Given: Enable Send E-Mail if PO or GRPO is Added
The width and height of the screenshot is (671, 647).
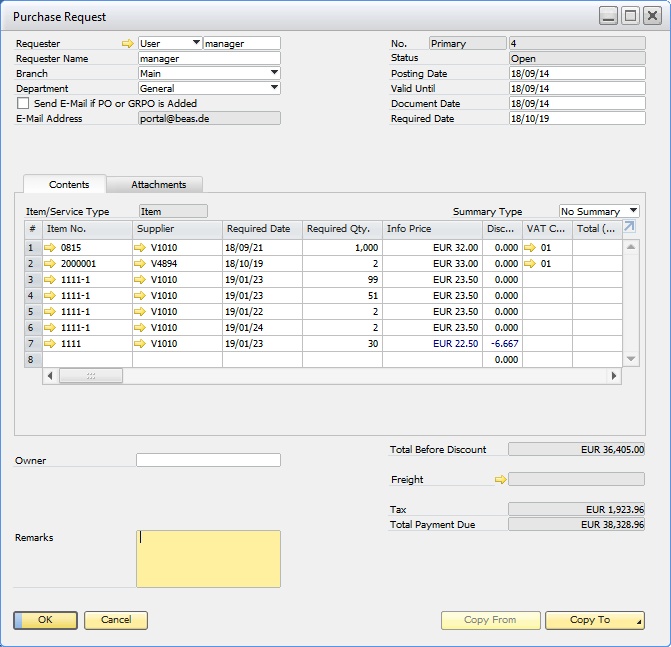Looking at the screenshot, I should 24,103.
